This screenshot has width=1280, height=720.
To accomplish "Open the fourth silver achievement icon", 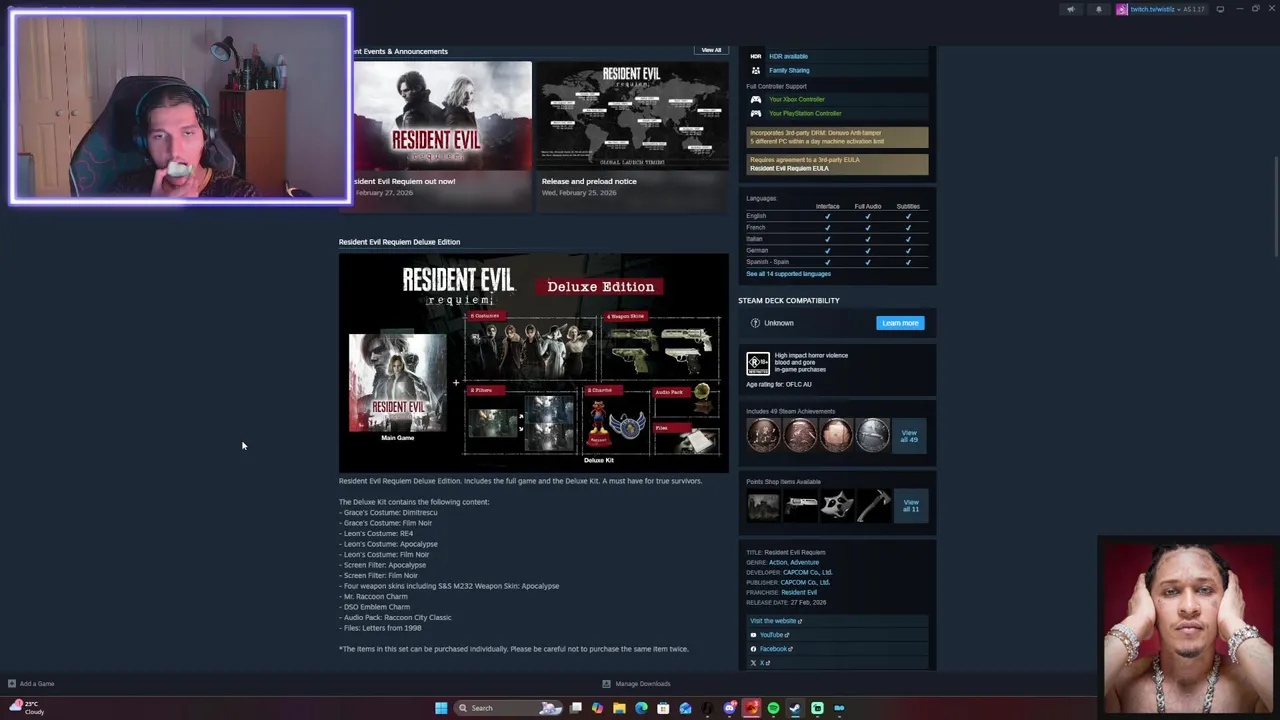I will [x=873, y=435].
